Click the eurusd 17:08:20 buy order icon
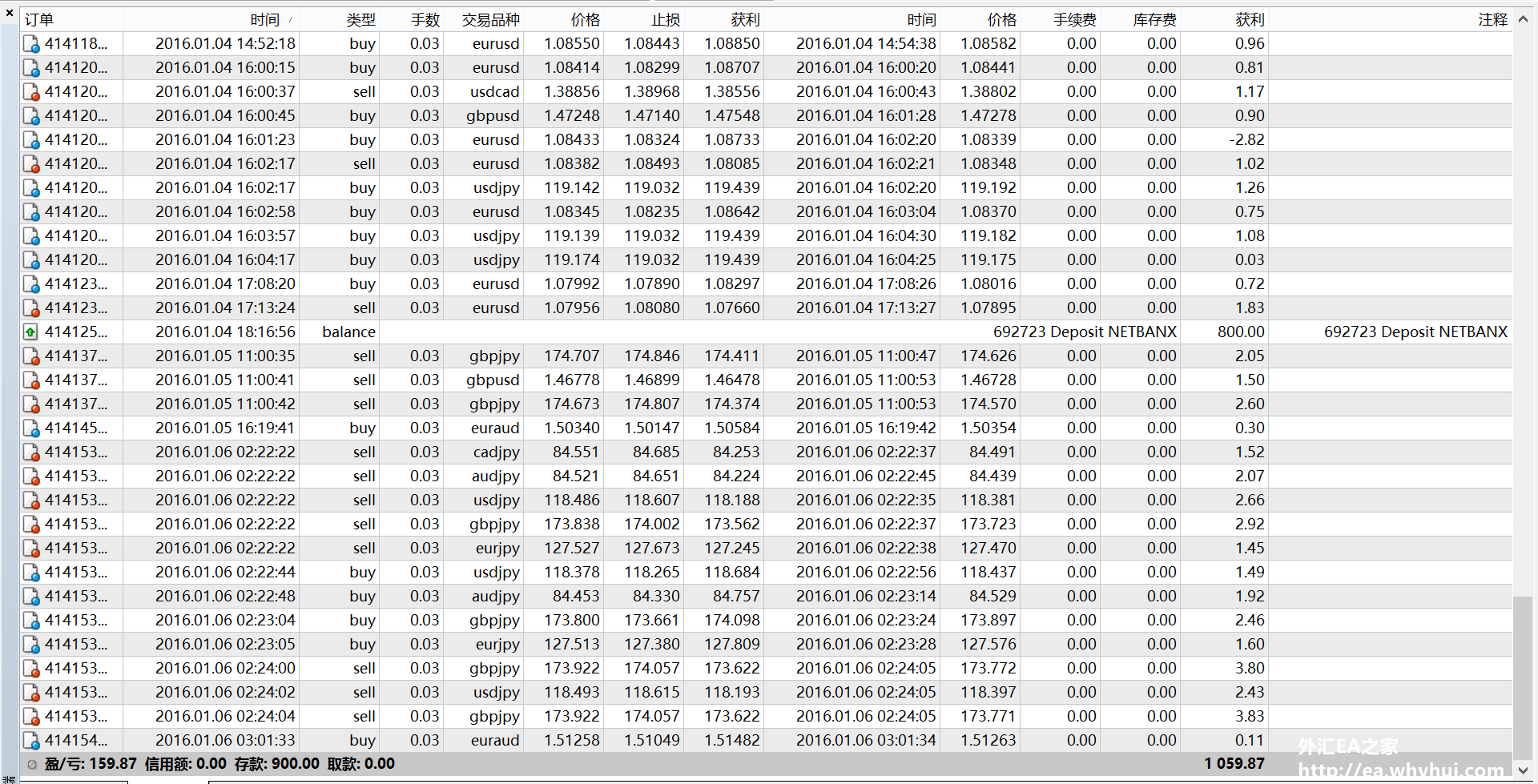 (31, 284)
